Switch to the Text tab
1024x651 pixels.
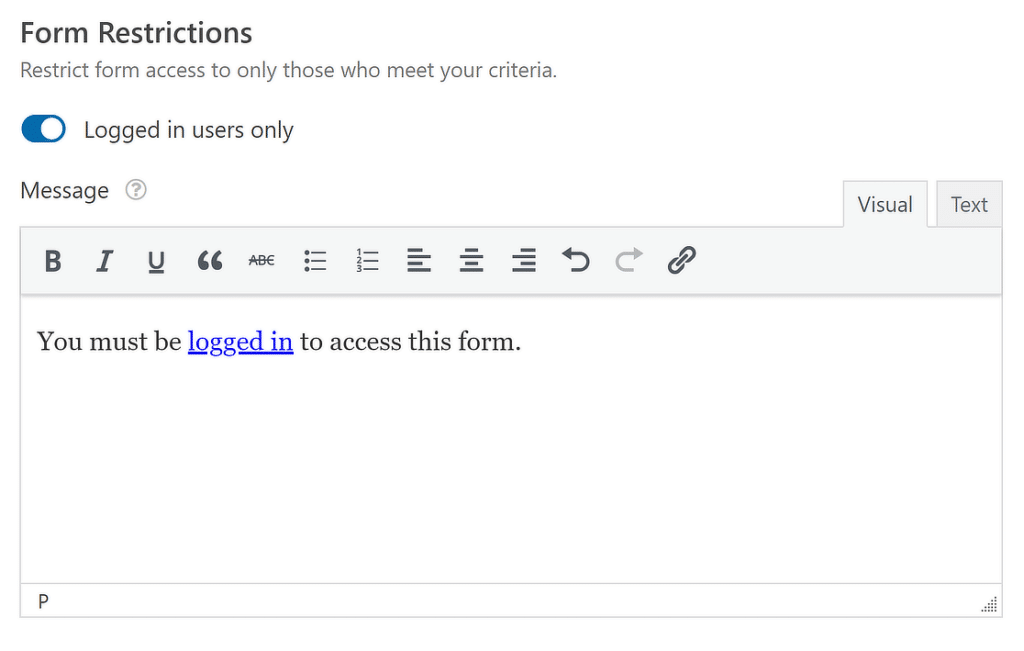969,204
